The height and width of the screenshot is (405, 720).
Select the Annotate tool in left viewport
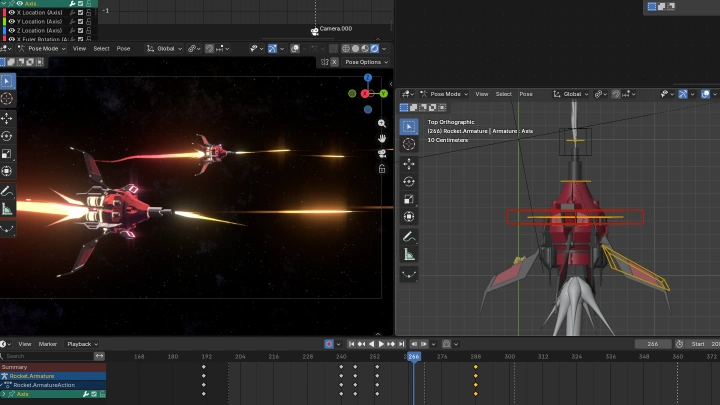click(7, 191)
